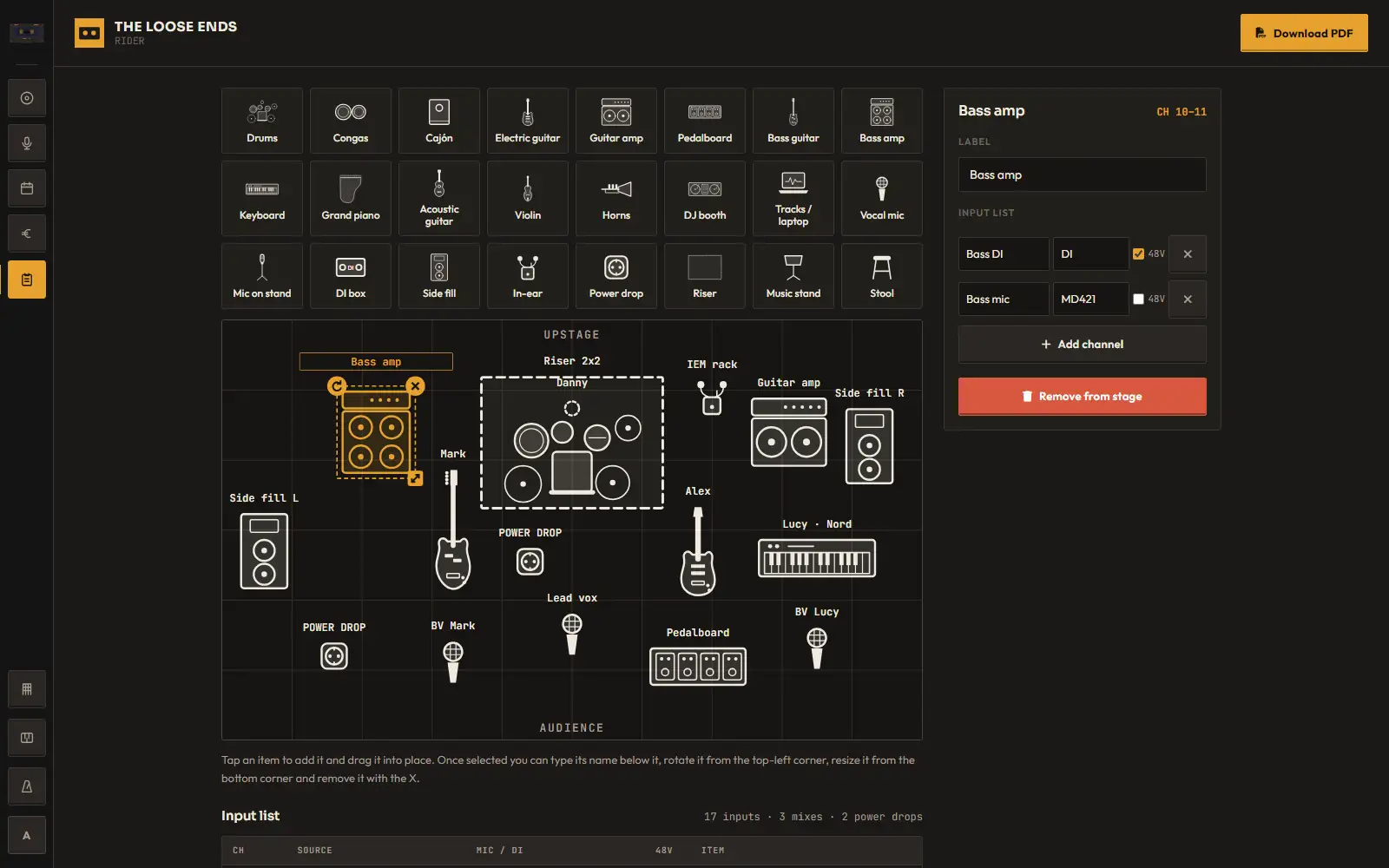Click The Loose Ends band logo
Viewport: 1389px width, 868px height.
point(89,33)
